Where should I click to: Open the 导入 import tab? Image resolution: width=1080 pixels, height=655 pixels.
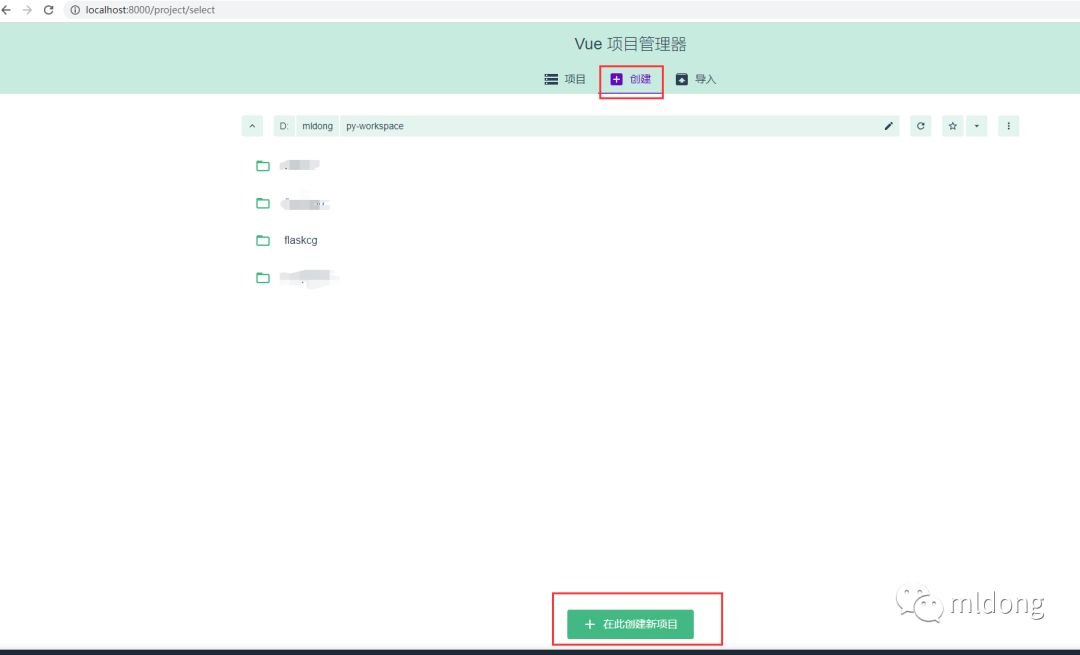pos(696,79)
